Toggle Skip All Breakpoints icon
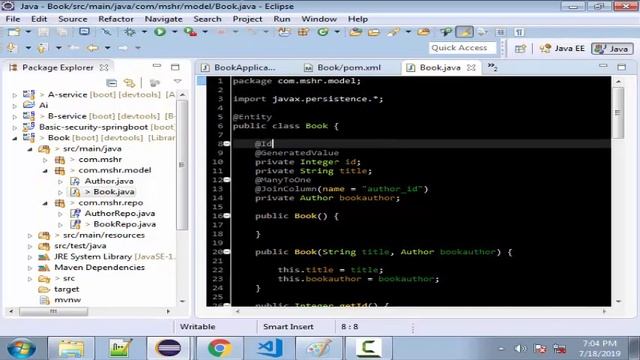Viewport: 640px width, 360px height. (106, 32)
